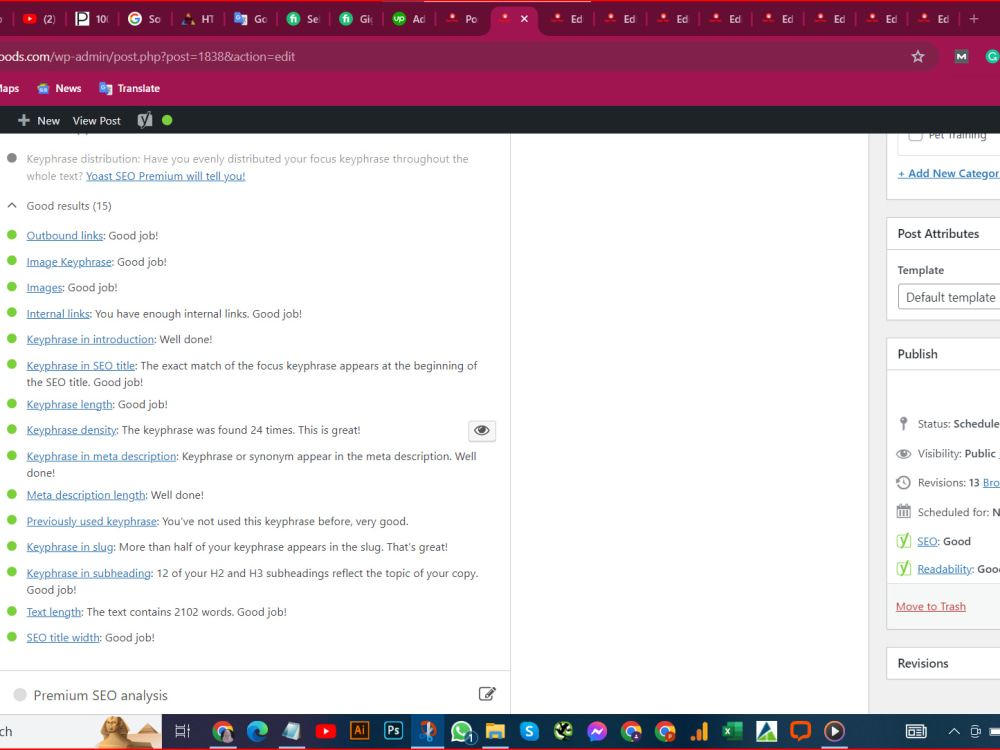Screen dimensions: 1000x750
Task: Click the Move to Trash link
Action: tap(930, 607)
